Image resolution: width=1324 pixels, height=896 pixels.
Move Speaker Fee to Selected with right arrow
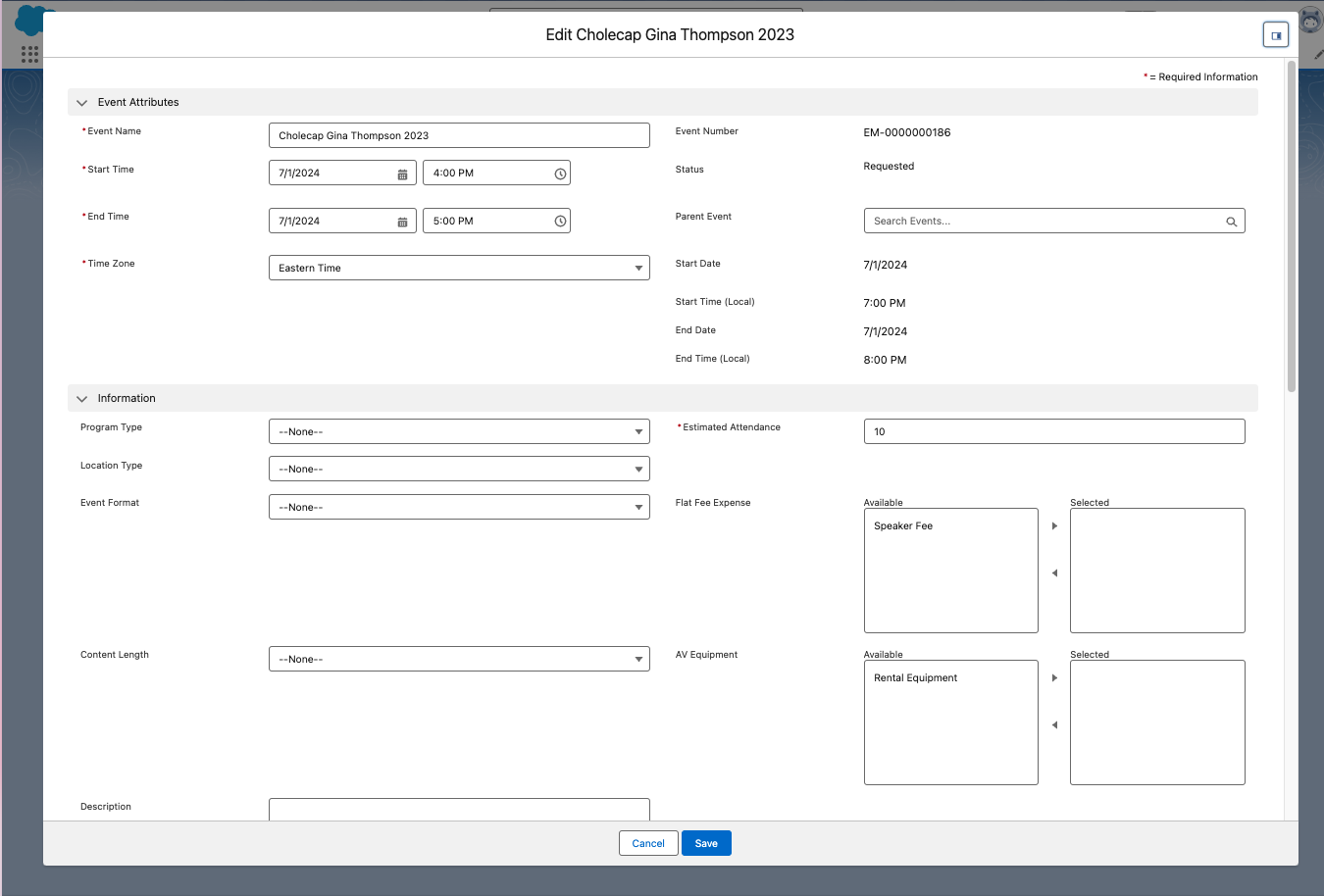(x=1054, y=526)
